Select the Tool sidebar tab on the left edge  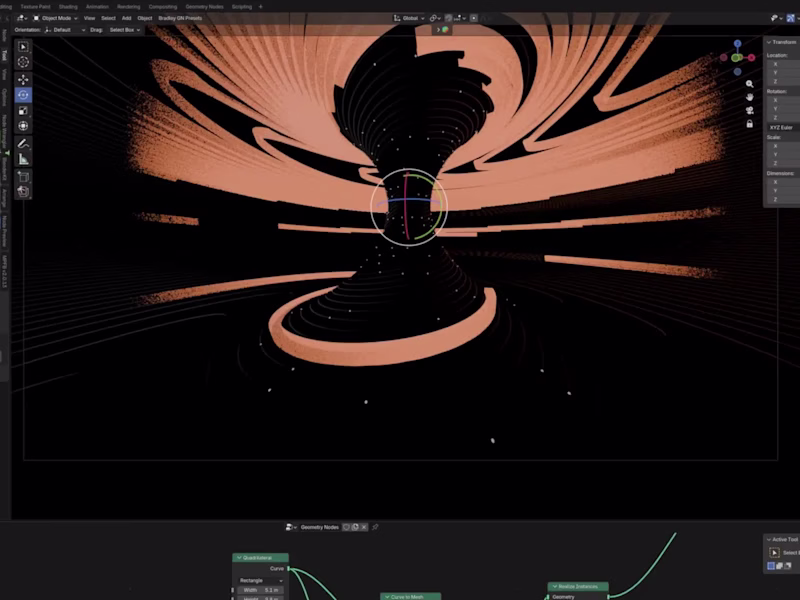coord(5,55)
